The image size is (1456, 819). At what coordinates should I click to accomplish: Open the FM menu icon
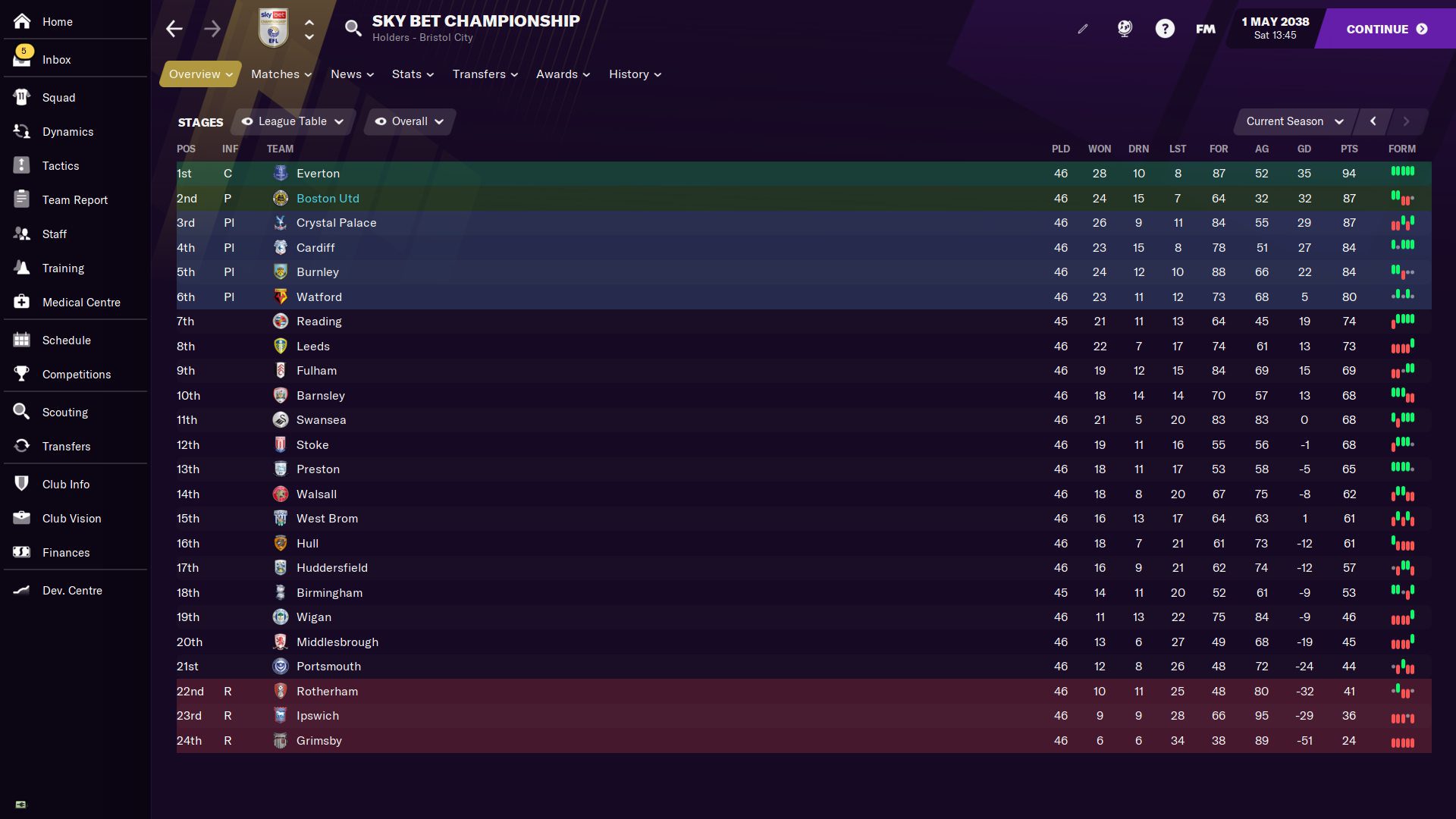point(1205,29)
